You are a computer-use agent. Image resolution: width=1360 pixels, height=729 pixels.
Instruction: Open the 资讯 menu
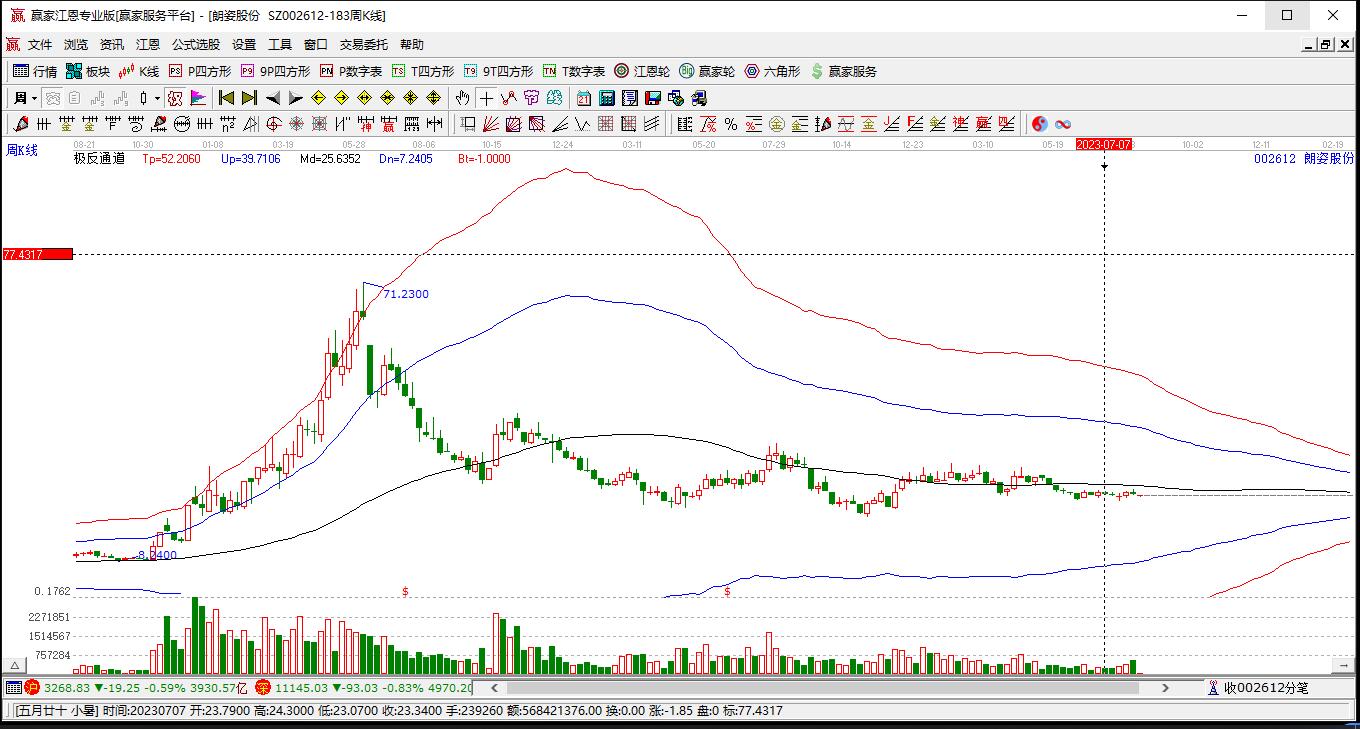pyautogui.click(x=112, y=45)
